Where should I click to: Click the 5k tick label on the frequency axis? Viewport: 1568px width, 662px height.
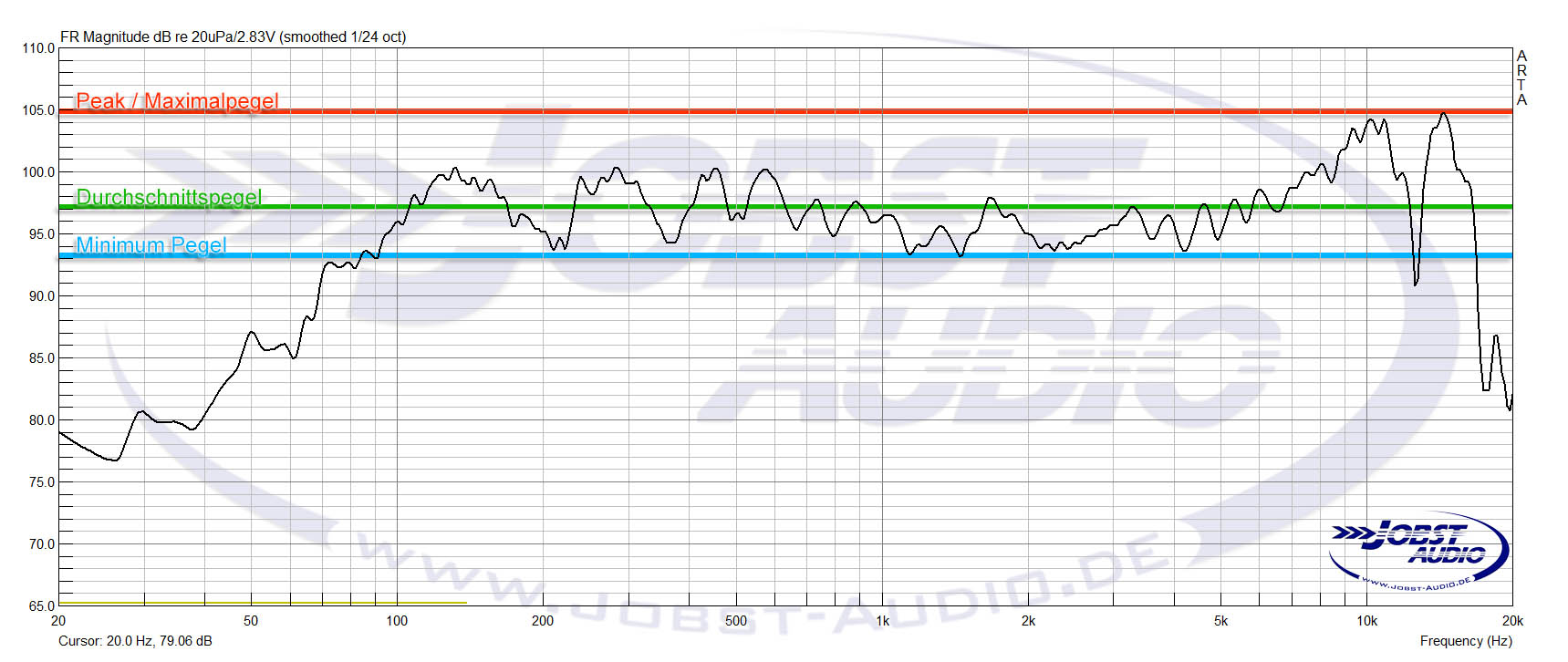pyautogui.click(x=1220, y=621)
